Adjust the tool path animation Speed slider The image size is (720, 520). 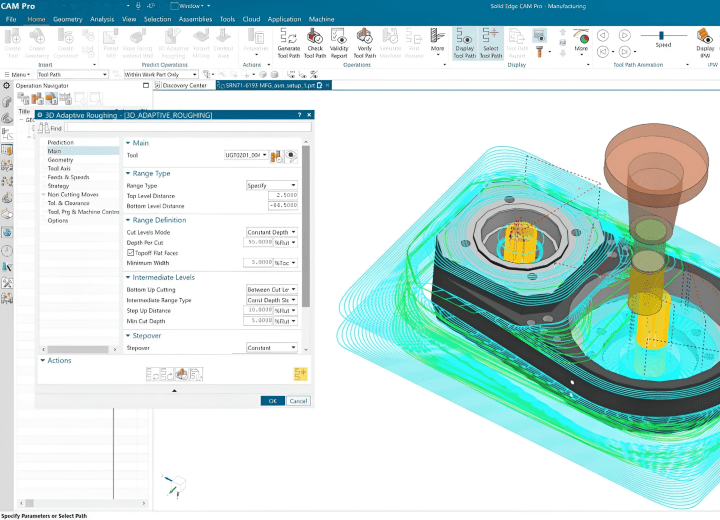click(661, 35)
